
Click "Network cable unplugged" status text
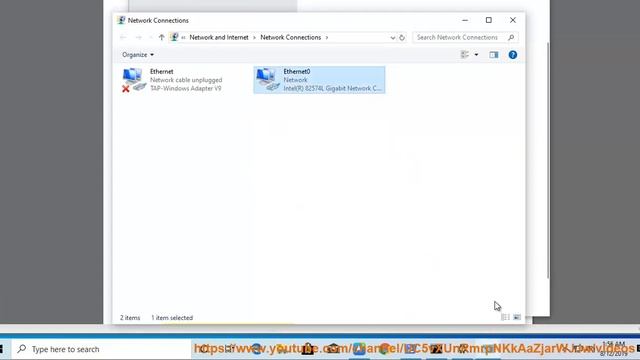pos(186,80)
